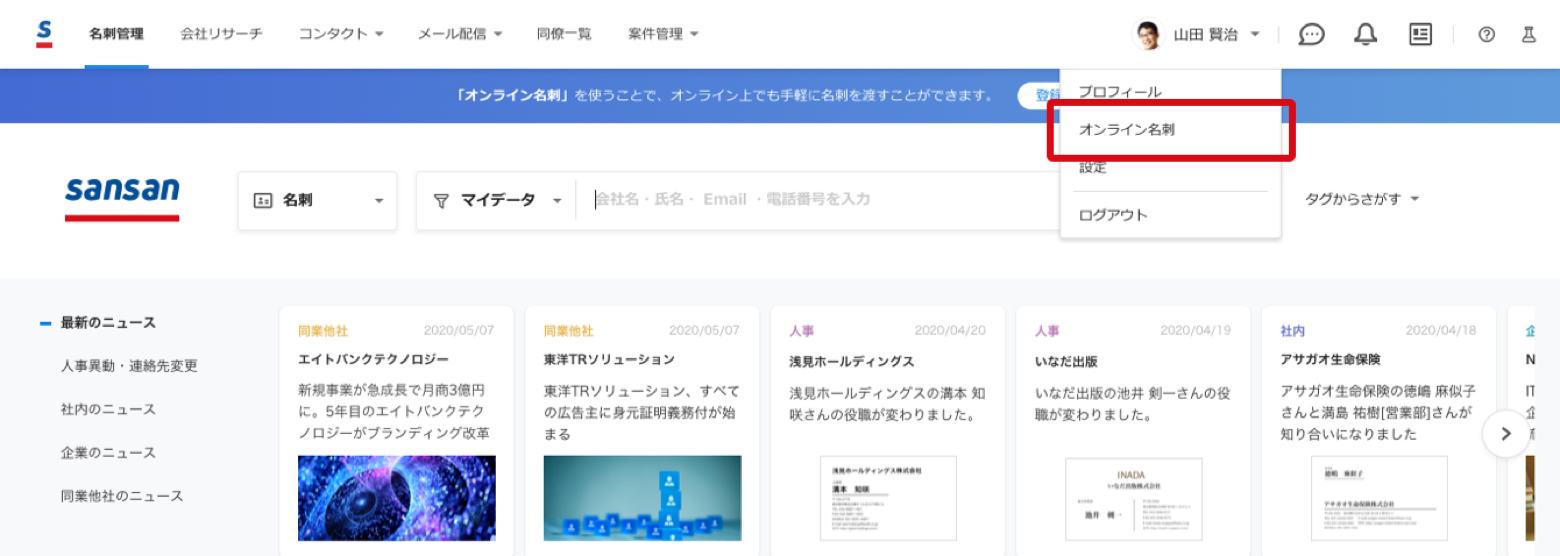This screenshot has height=556, width=1560.
Task: Click the large sansan logo
Action: pos(122,197)
